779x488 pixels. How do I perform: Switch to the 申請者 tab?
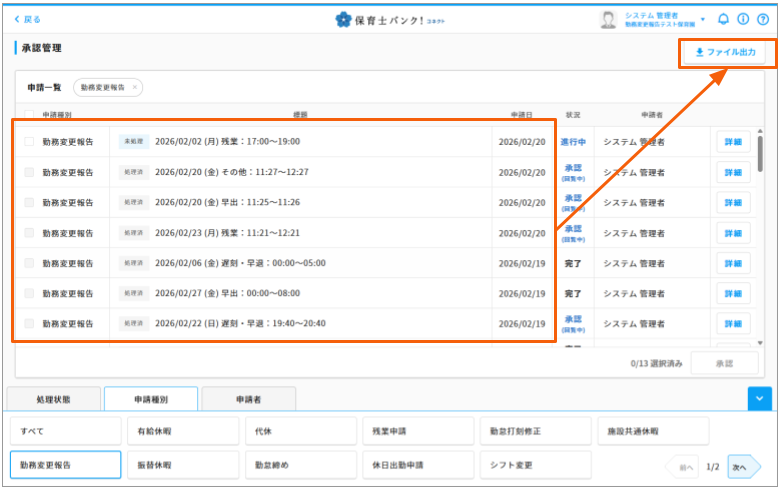[x=248, y=399]
